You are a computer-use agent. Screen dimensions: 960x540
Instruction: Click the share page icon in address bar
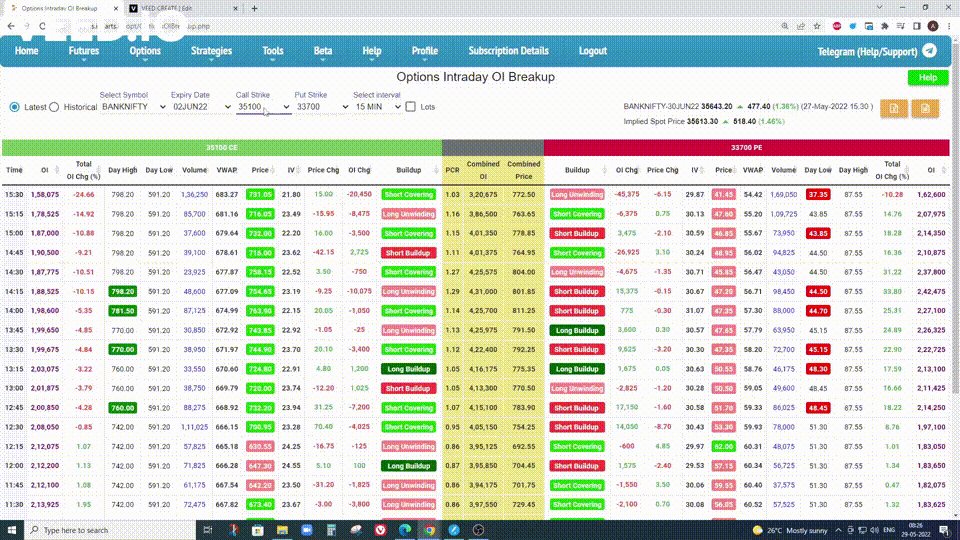click(801, 26)
